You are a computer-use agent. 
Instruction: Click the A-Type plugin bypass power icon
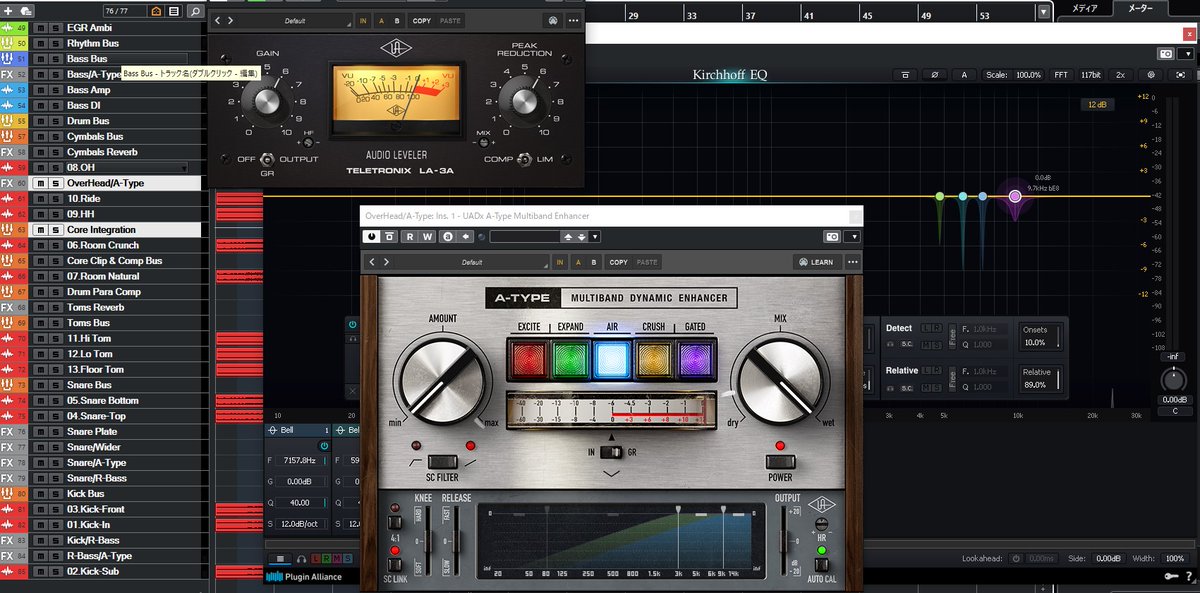click(x=372, y=237)
